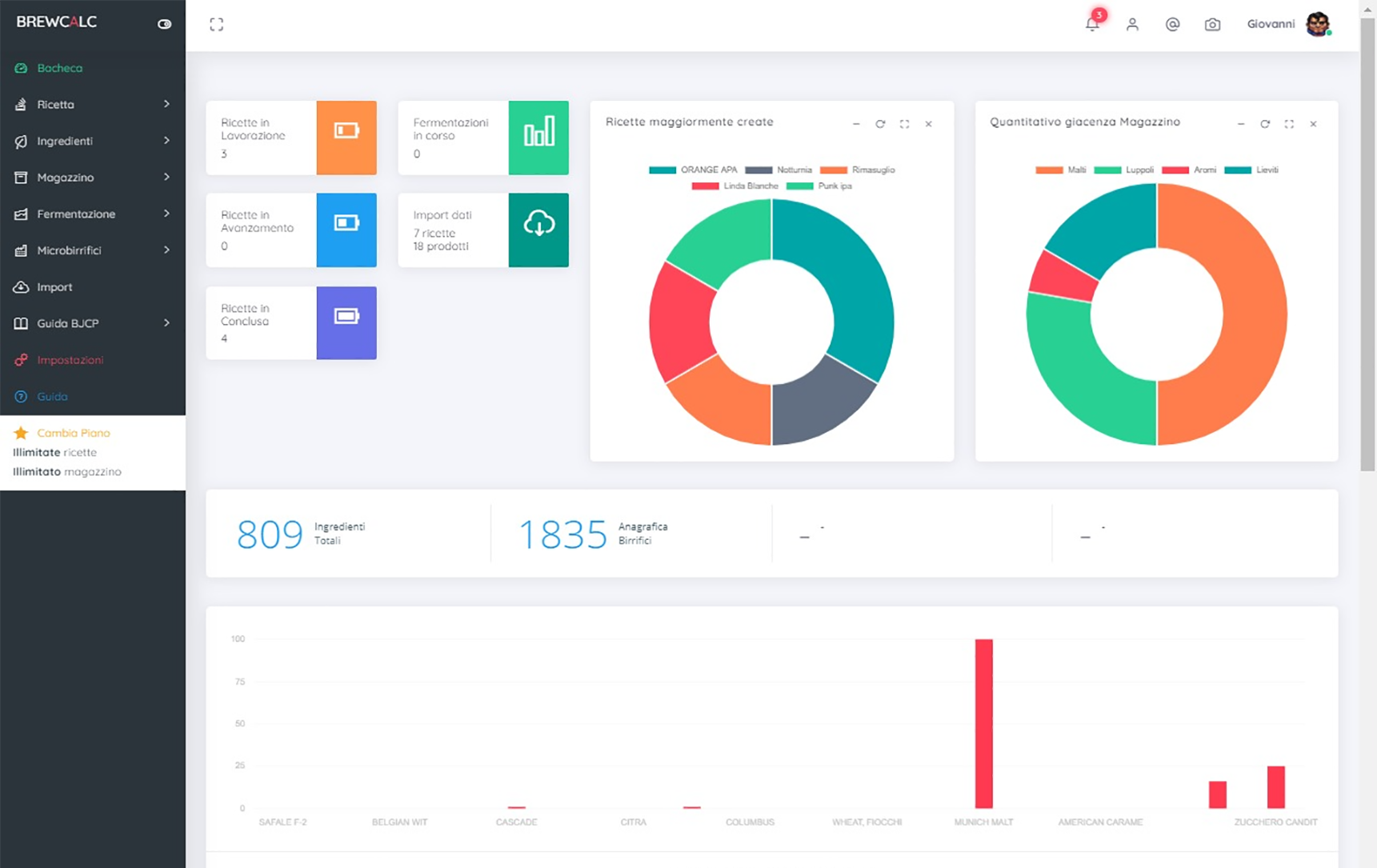Click the purple Ricette in Conclusa battery icon

[x=346, y=316]
